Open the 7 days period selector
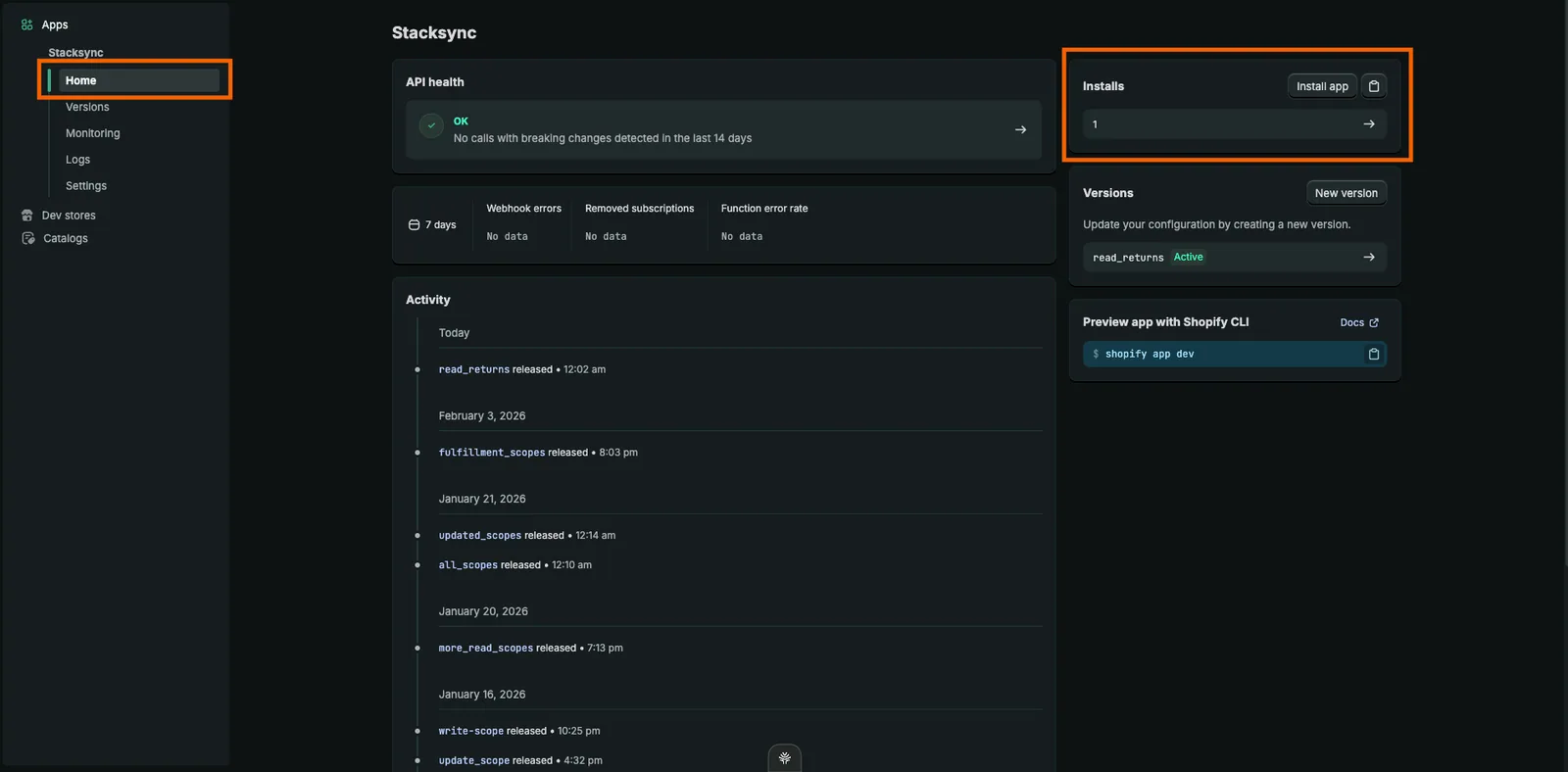Image resolution: width=1568 pixels, height=772 pixels. pos(432,224)
